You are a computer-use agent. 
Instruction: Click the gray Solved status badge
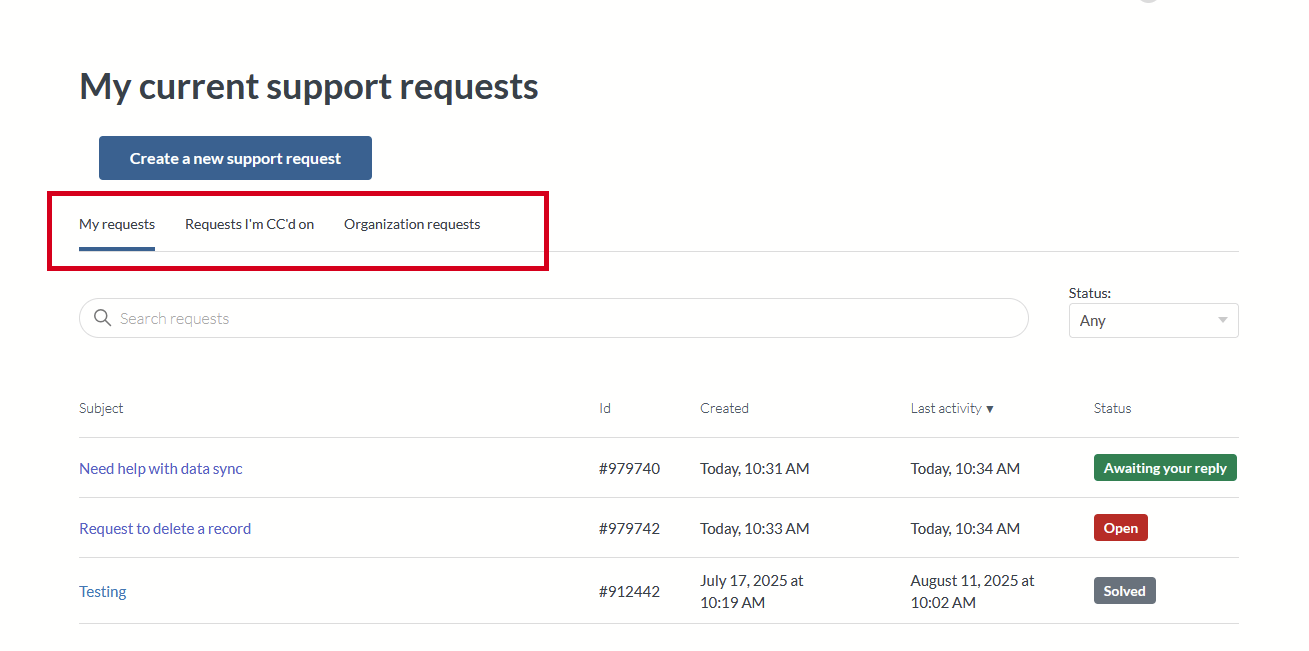(x=1124, y=591)
